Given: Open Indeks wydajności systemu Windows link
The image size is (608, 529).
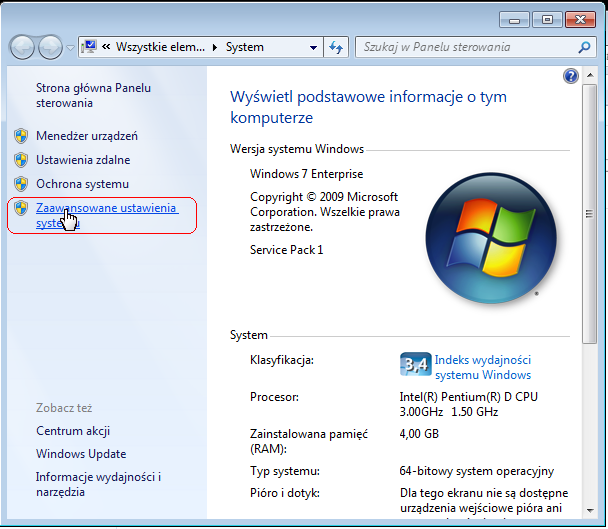Looking at the screenshot, I should tap(483, 367).
